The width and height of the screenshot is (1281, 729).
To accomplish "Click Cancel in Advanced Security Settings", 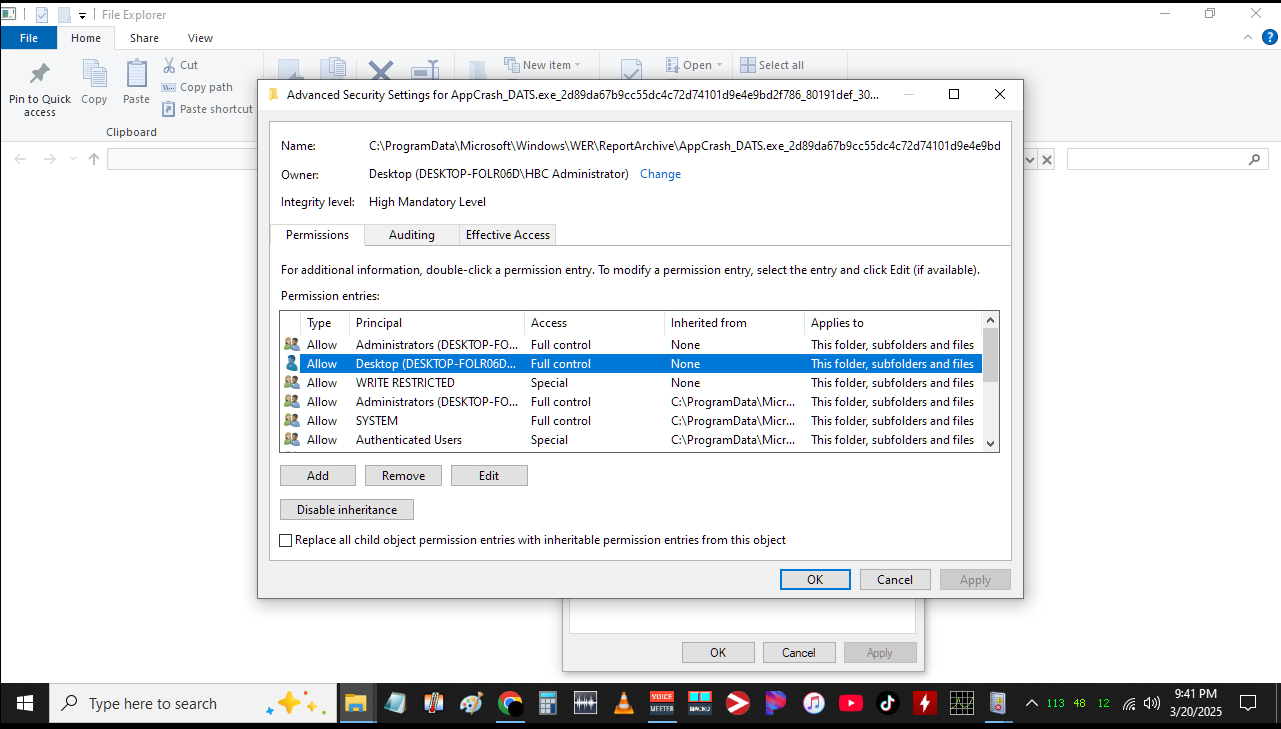I will (895, 580).
